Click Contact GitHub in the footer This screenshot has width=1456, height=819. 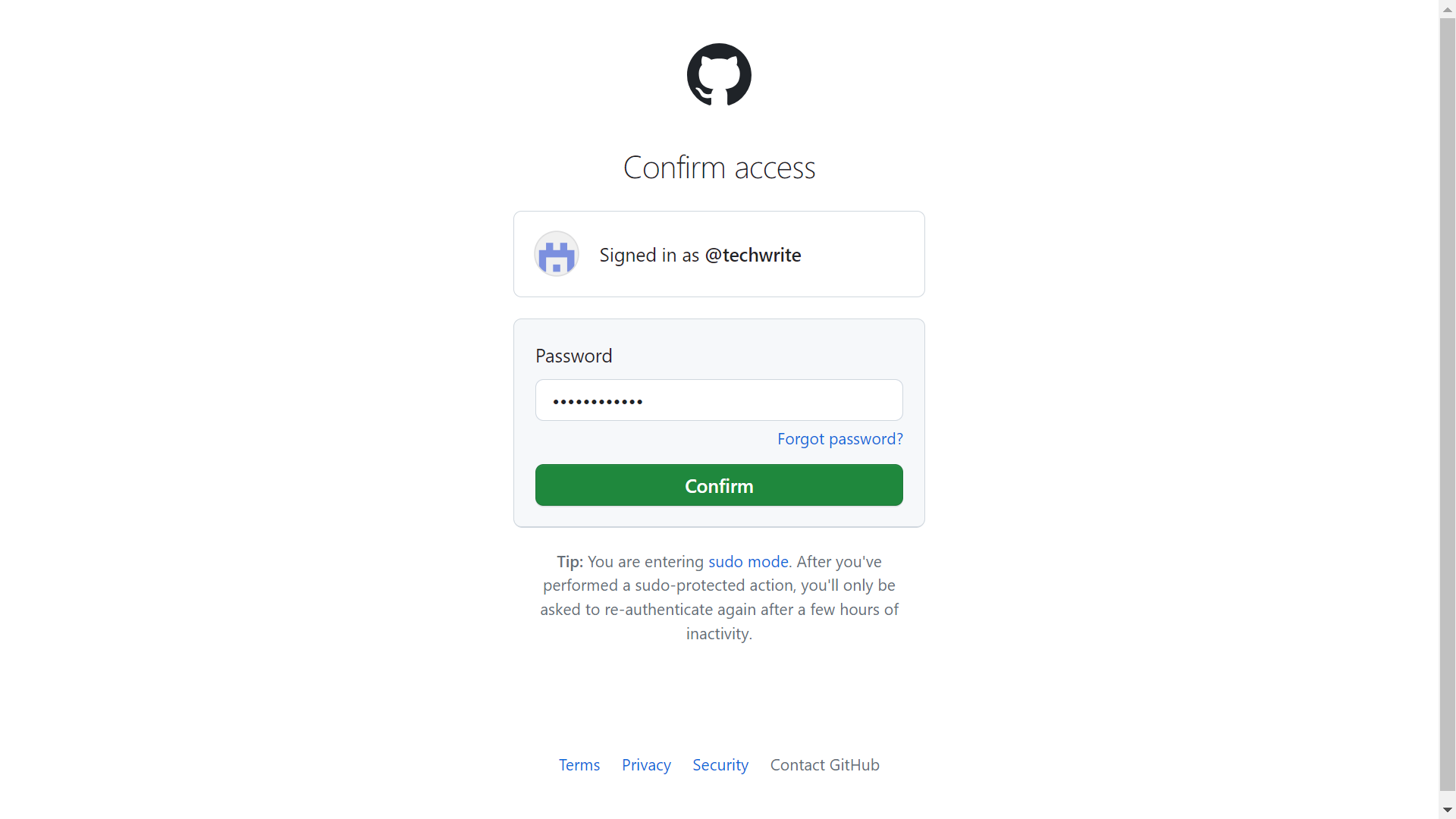(x=824, y=765)
